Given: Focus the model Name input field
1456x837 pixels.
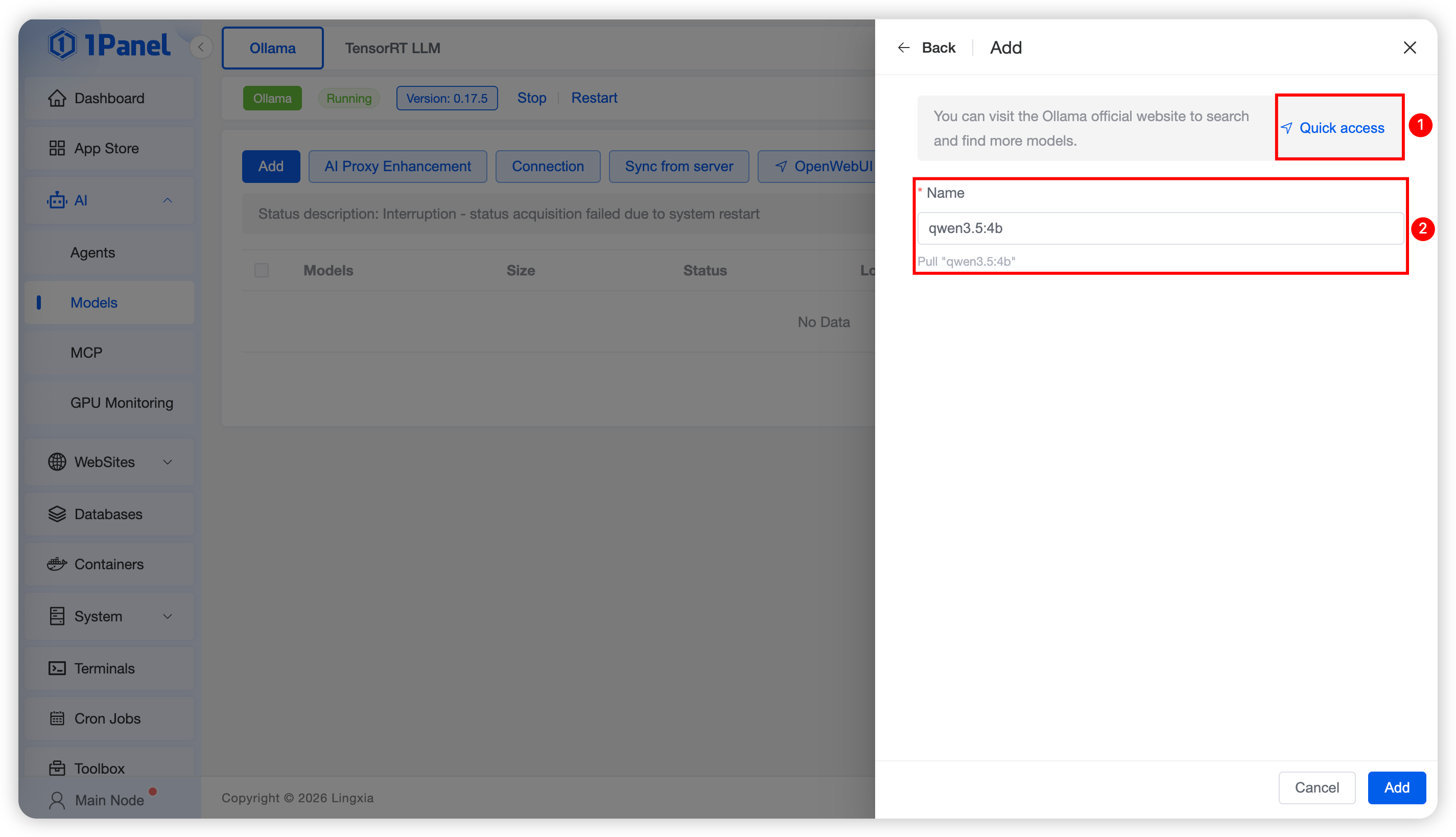Looking at the screenshot, I should (x=1160, y=228).
